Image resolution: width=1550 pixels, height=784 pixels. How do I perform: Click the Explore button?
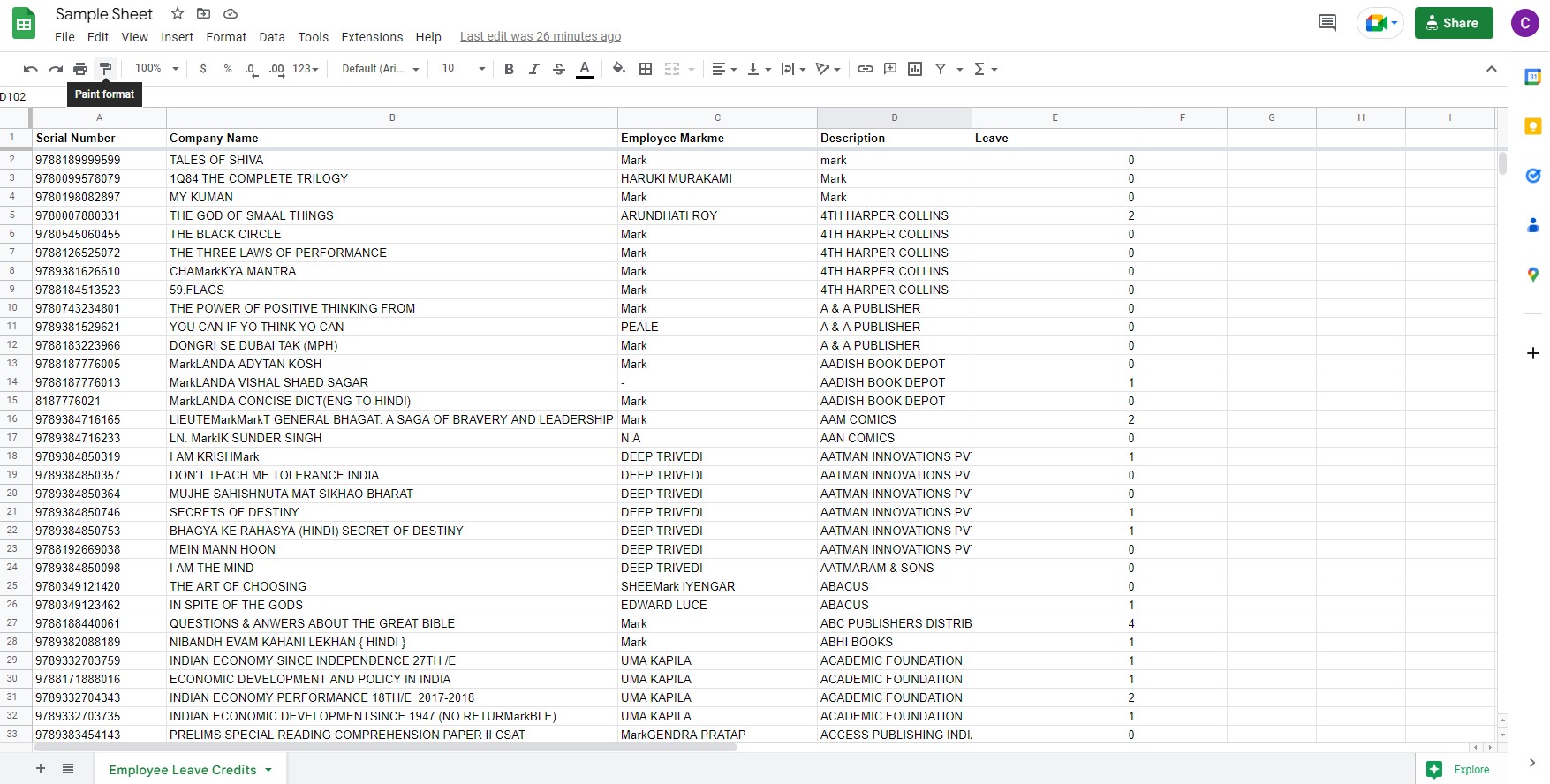click(1459, 770)
